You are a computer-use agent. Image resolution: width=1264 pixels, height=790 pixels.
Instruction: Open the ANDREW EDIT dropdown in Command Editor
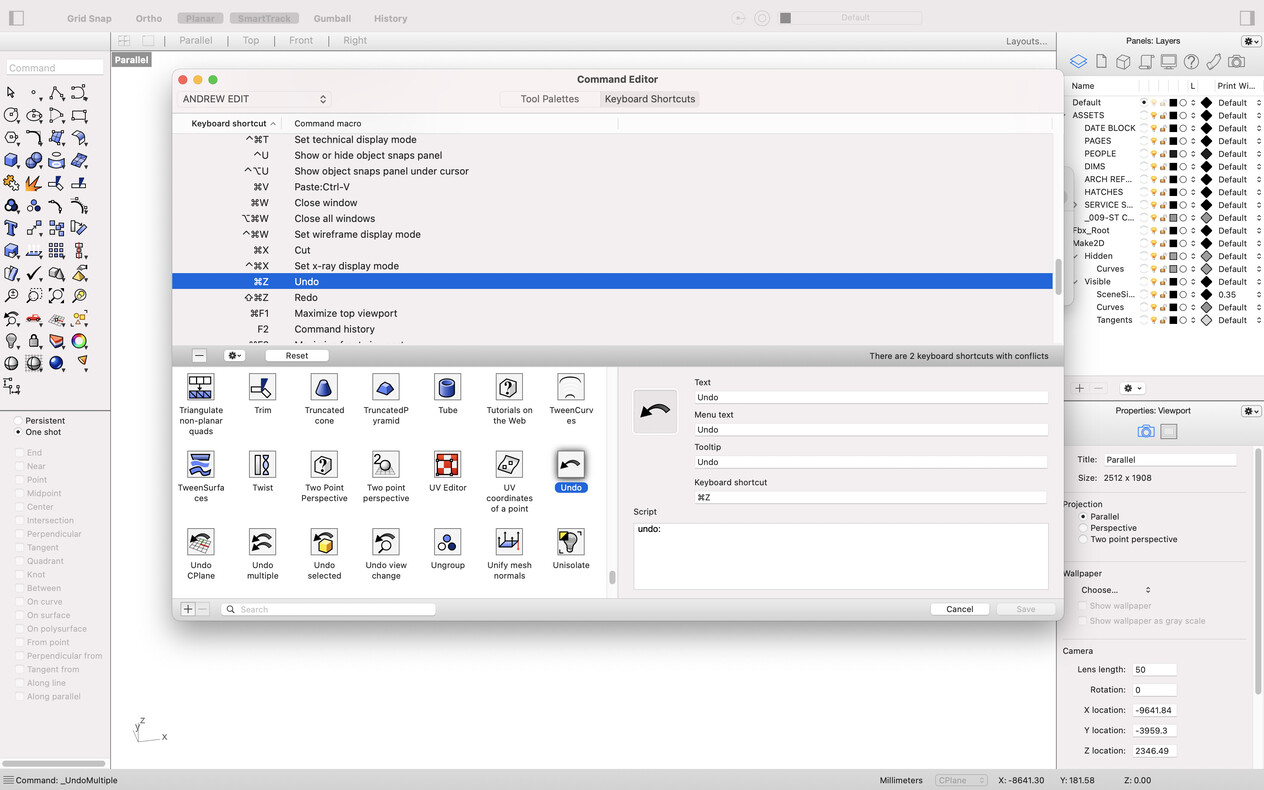(254, 99)
